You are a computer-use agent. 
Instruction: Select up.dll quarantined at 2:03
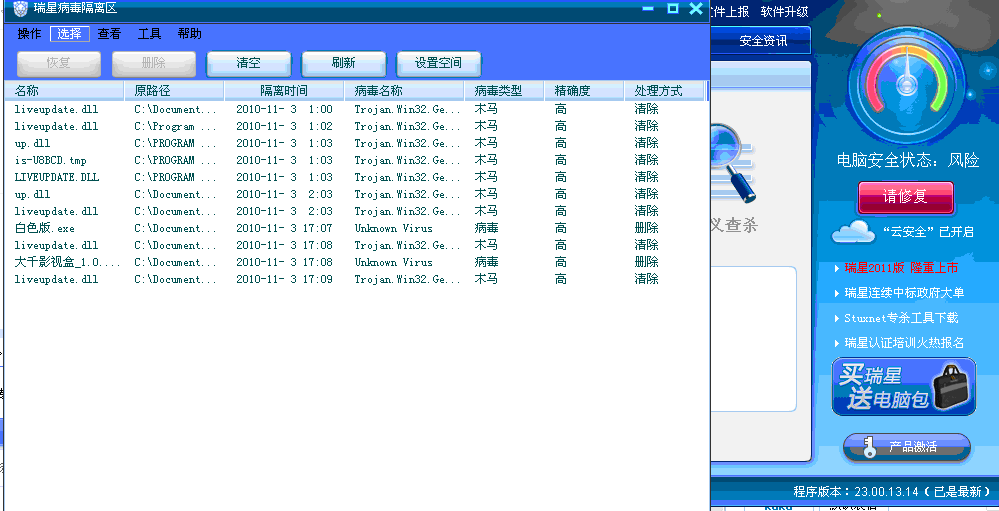[356, 194]
